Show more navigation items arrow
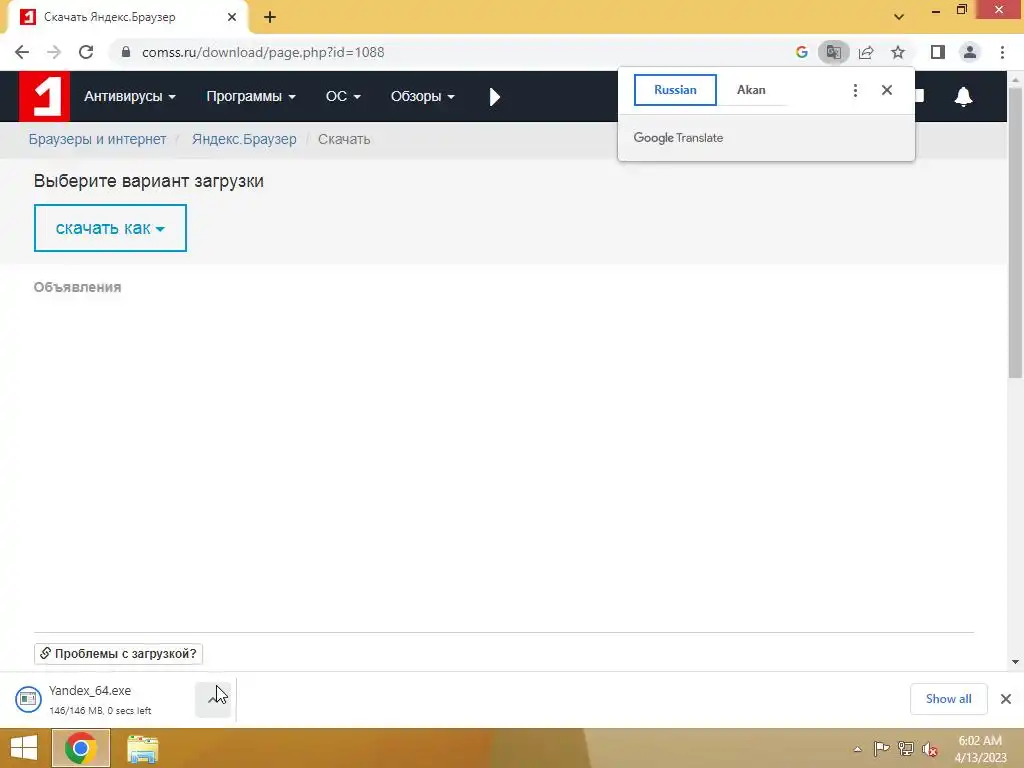The height and width of the screenshot is (768, 1024). (494, 97)
